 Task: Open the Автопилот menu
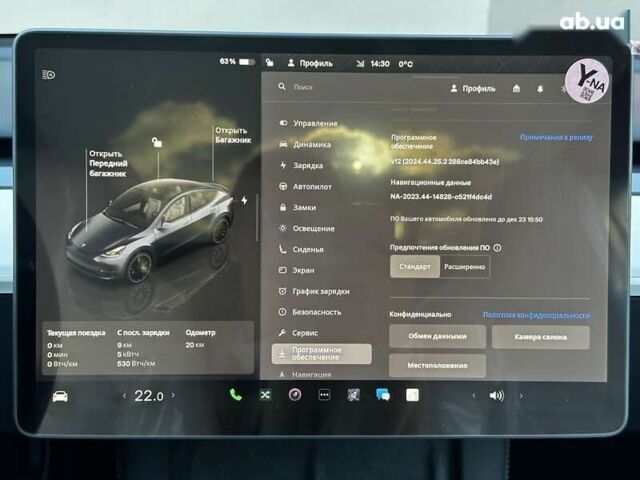tap(305, 187)
